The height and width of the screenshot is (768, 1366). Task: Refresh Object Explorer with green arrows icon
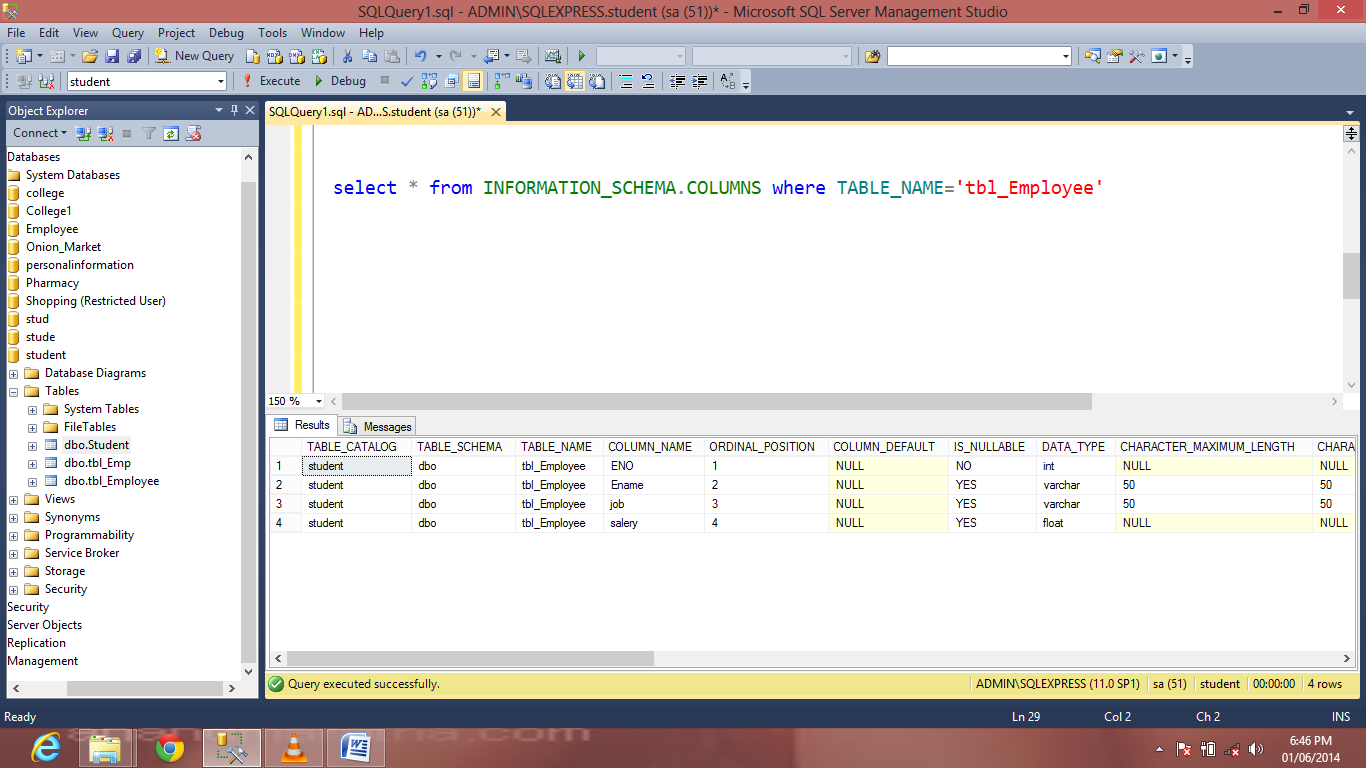[171, 133]
